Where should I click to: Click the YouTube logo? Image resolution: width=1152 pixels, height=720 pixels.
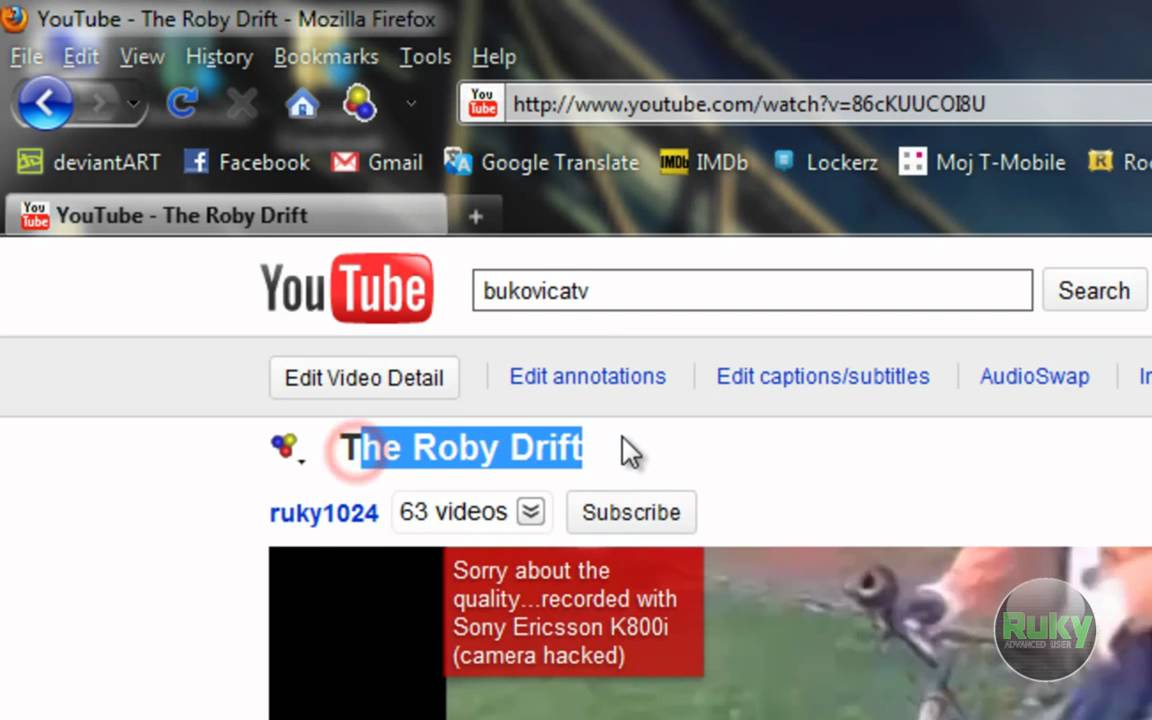[x=347, y=288]
